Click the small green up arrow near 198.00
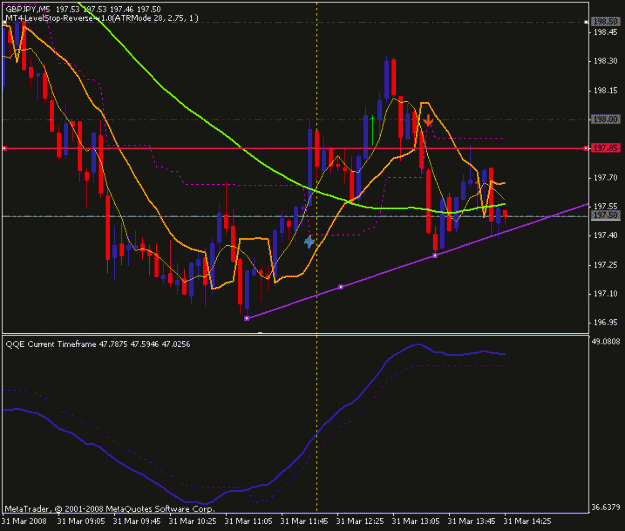 click(x=372, y=130)
